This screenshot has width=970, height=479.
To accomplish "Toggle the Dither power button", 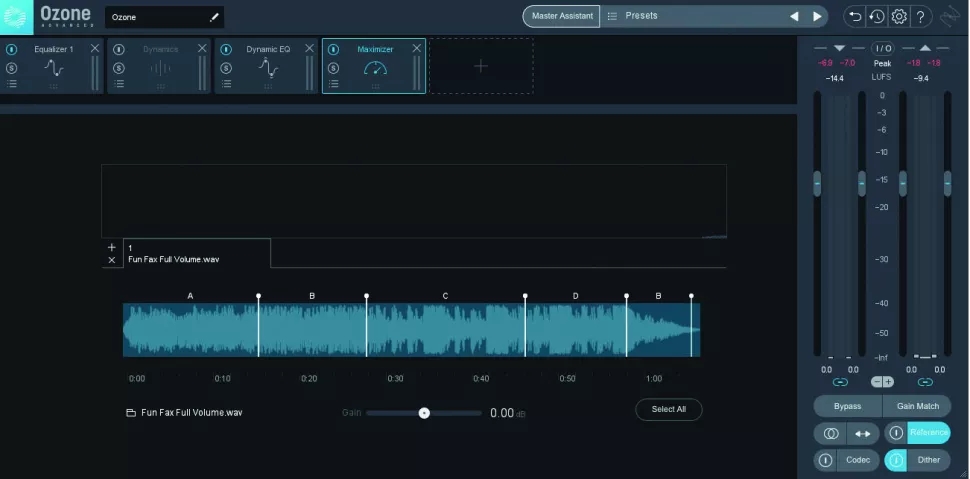I will tap(896, 460).
